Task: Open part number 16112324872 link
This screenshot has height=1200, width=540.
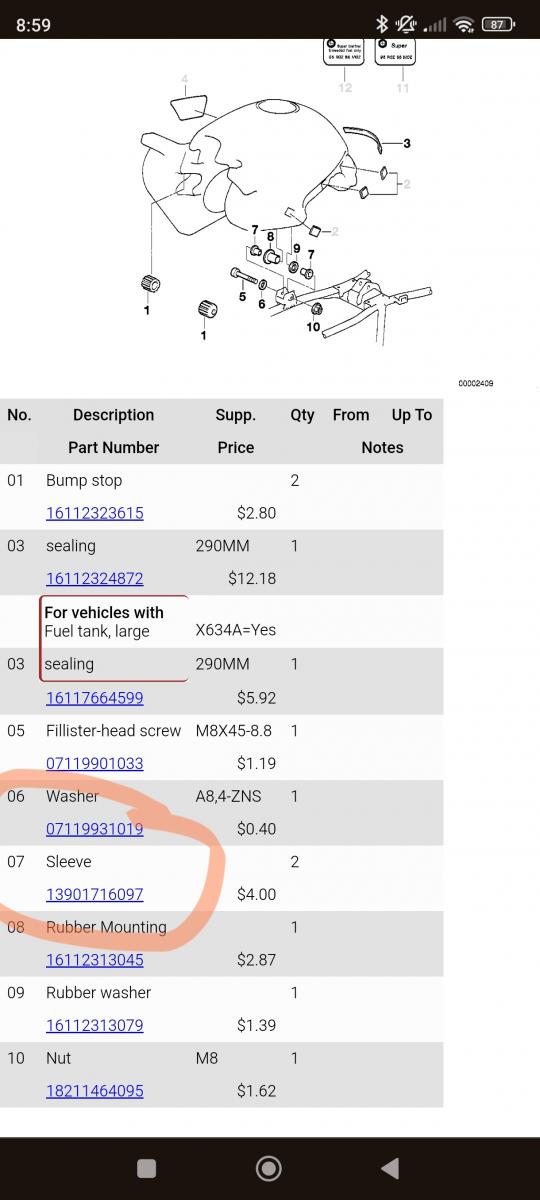Action: (x=95, y=578)
